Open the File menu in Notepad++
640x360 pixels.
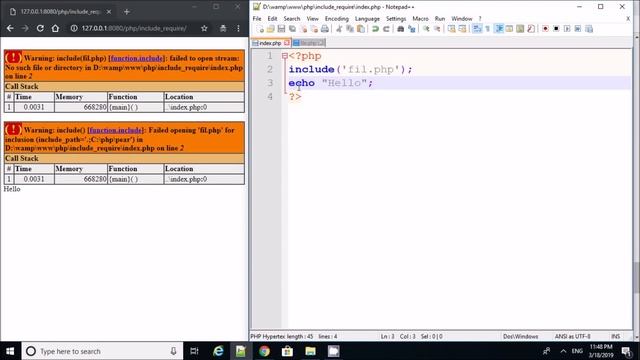257,19
